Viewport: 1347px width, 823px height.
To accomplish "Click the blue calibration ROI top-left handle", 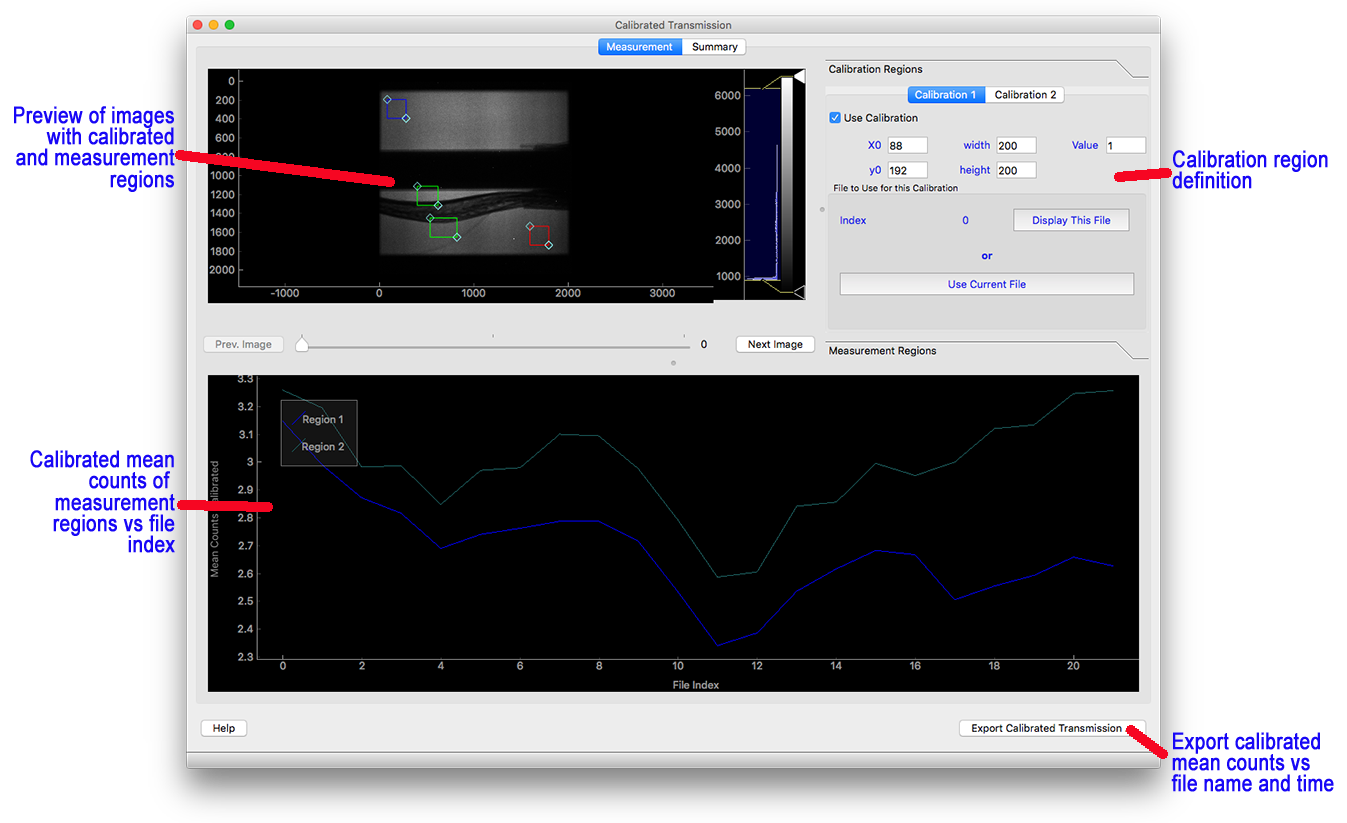I will (x=387, y=99).
